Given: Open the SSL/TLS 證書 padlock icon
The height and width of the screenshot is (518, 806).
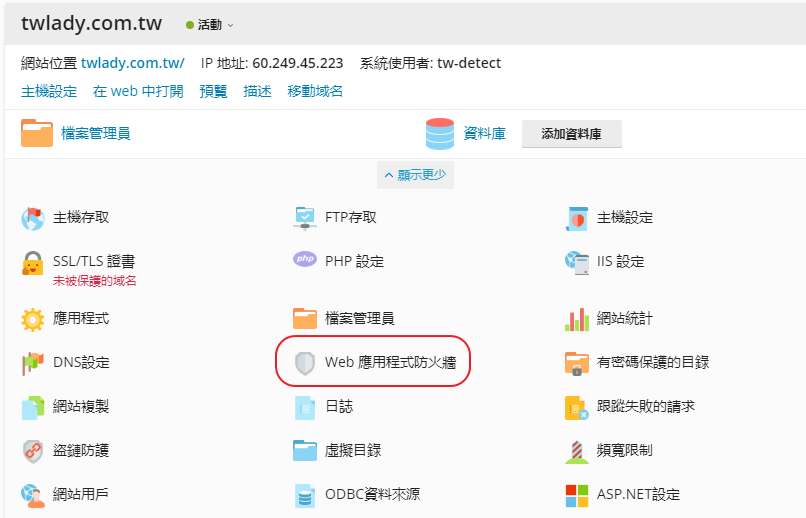Looking at the screenshot, I should [32, 263].
